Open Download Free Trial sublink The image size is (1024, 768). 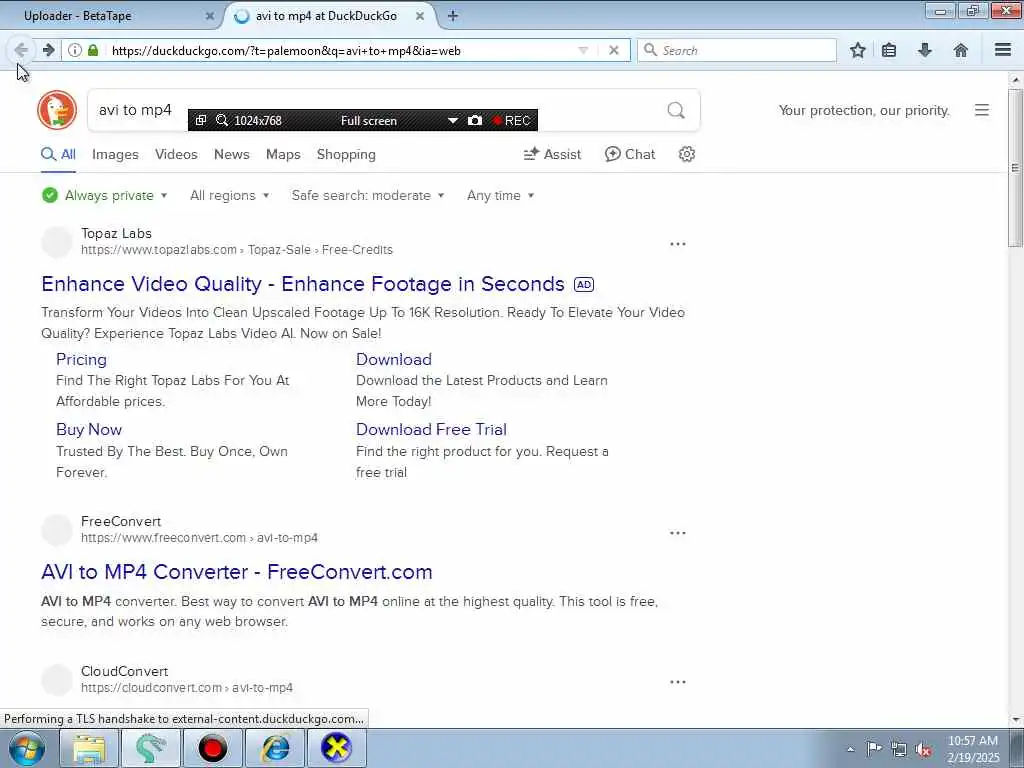coord(431,429)
